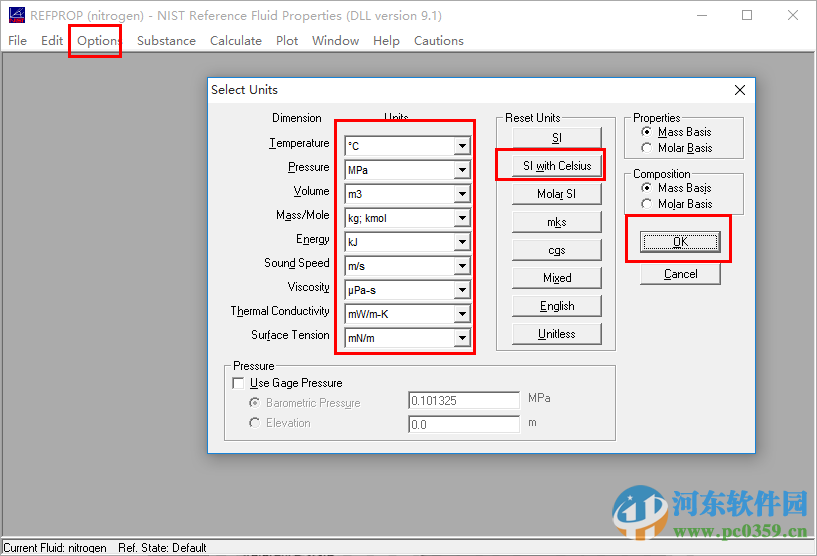Image resolution: width=817 pixels, height=556 pixels.
Task: Expand the Viscosity units dropdown
Action: pos(462,290)
